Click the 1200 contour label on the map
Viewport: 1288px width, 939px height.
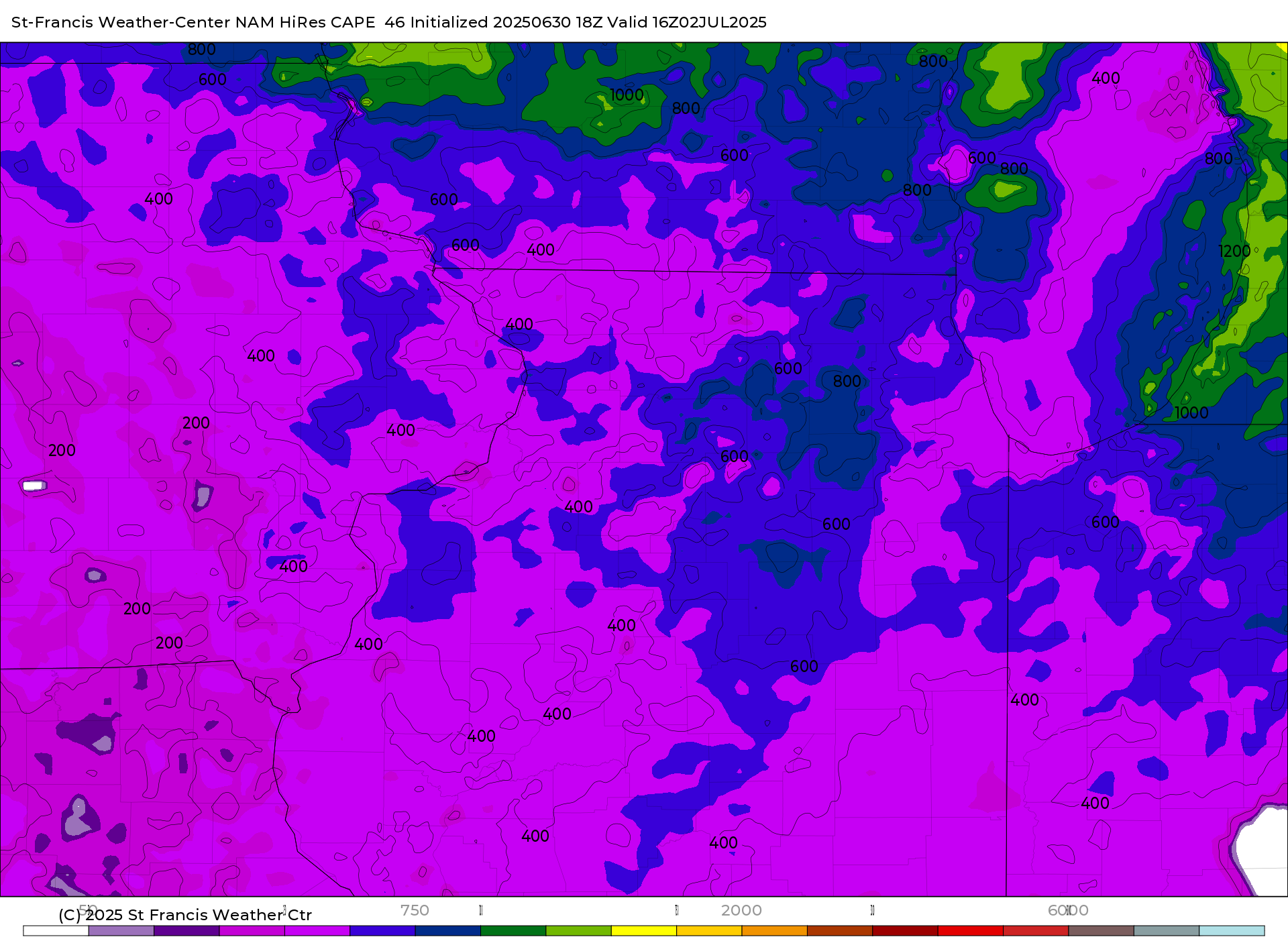click(x=1234, y=251)
